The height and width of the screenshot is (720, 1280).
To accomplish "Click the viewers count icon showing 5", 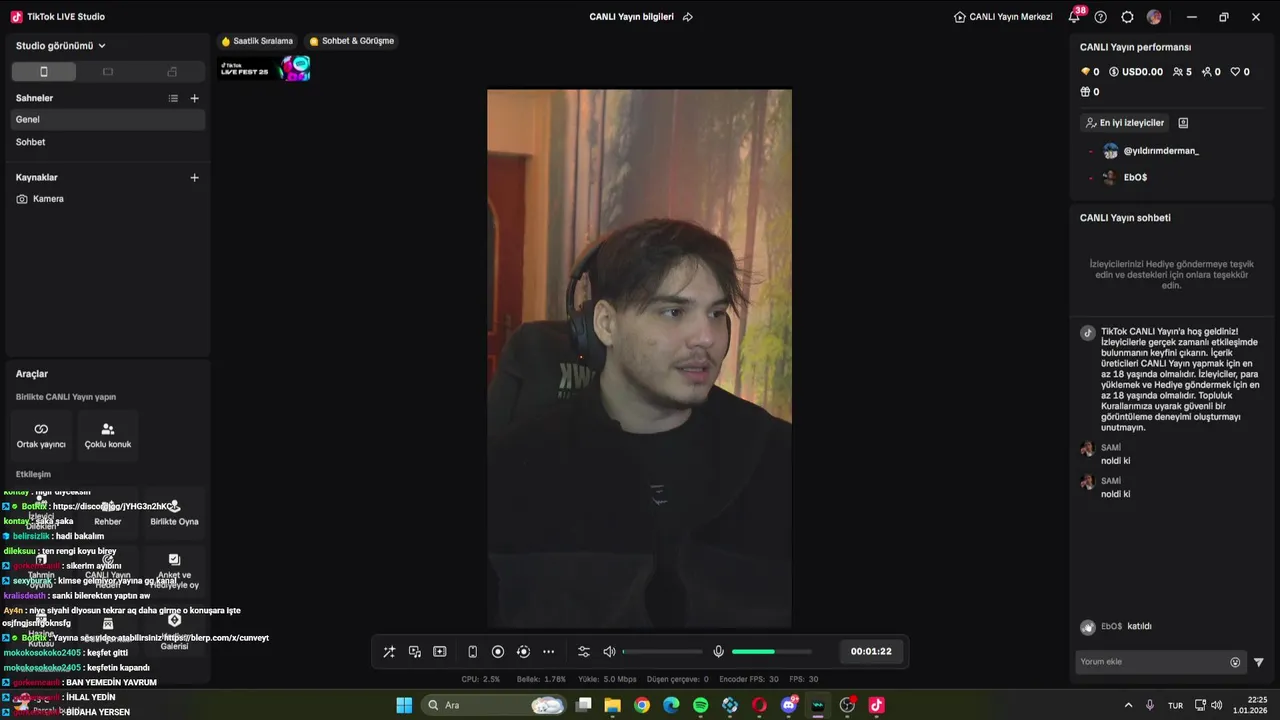I will coord(1182,72).
